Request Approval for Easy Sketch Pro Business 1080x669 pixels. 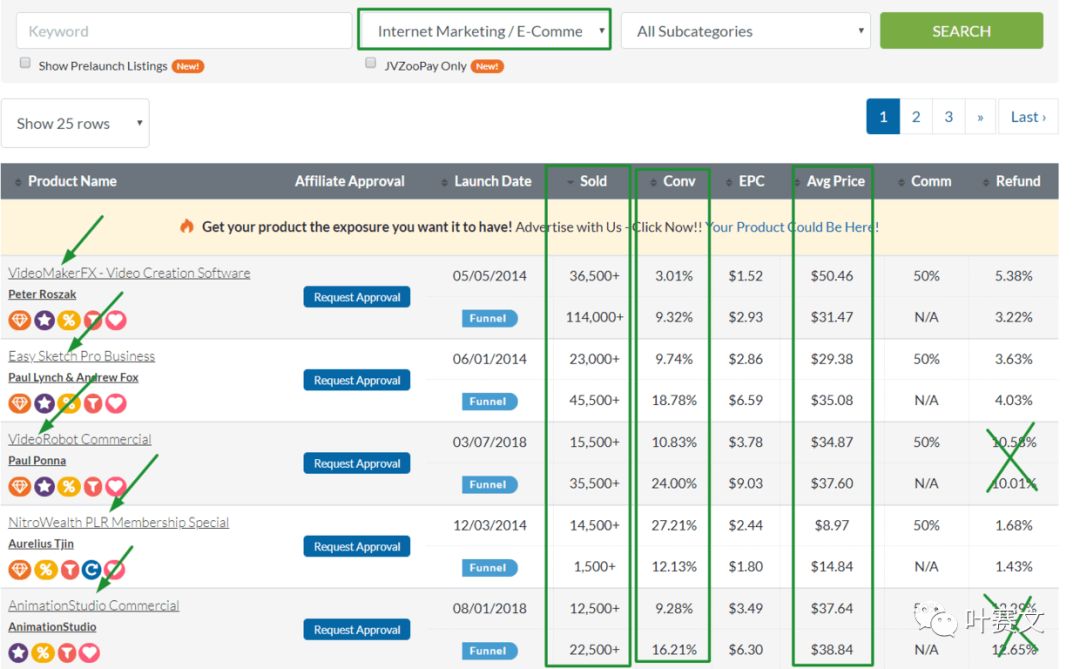[357, 380]
